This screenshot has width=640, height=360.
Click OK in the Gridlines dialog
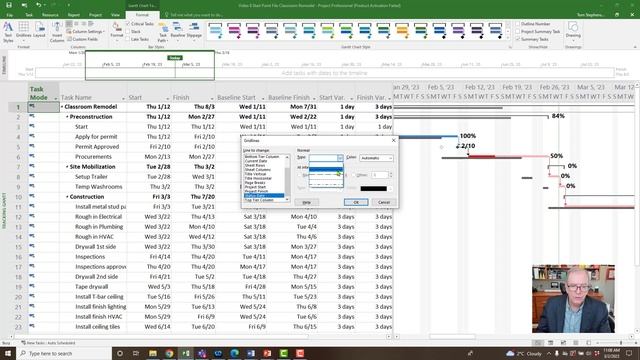[356, 202]
